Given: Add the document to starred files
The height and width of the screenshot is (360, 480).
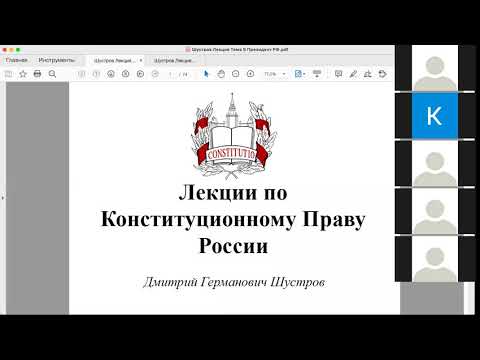Looking at the screenshot, I should pos(23,74).
